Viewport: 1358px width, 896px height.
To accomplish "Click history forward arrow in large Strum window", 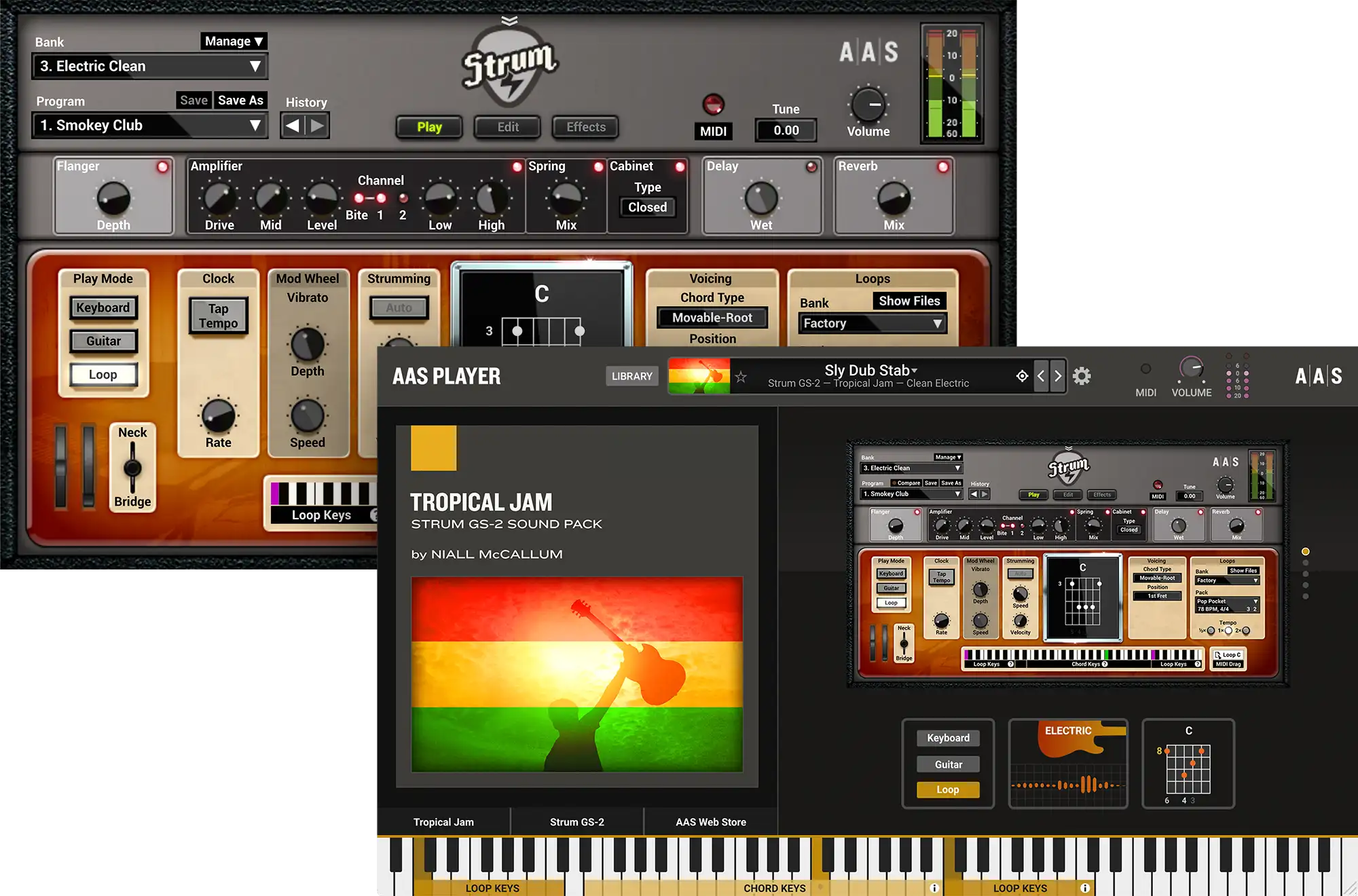I will coord(317,126).
